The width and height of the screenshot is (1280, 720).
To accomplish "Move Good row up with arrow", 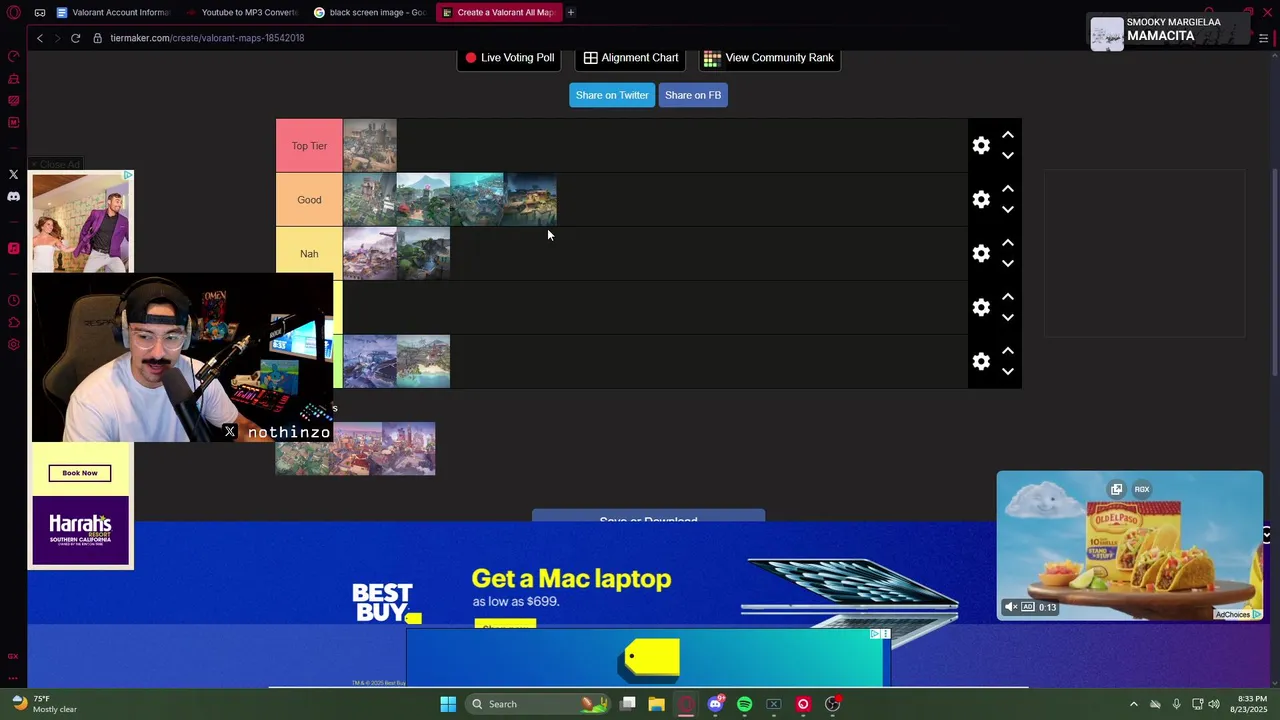I will coord(1008,189).
